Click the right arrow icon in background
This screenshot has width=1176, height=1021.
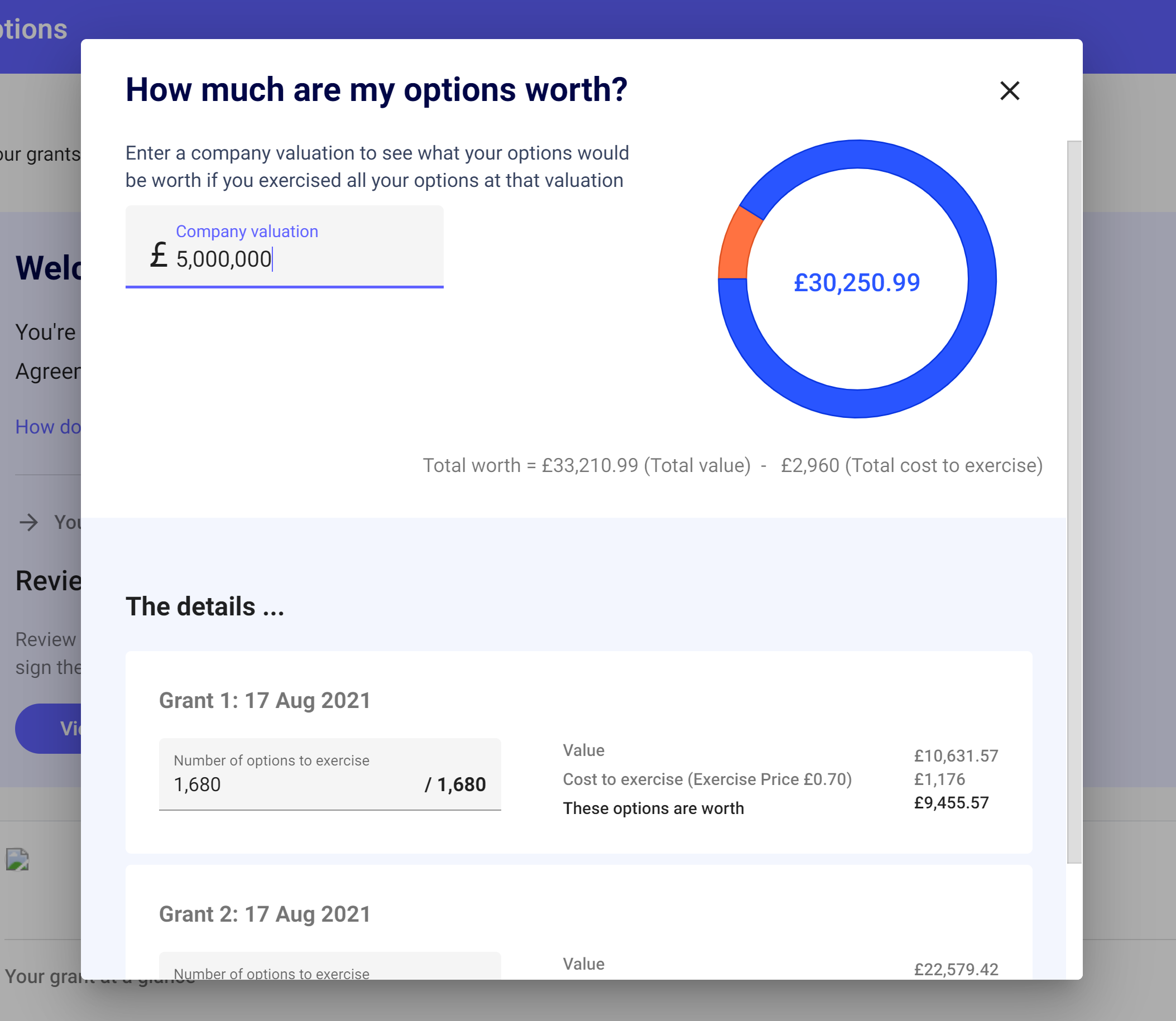tap(29, 522)
